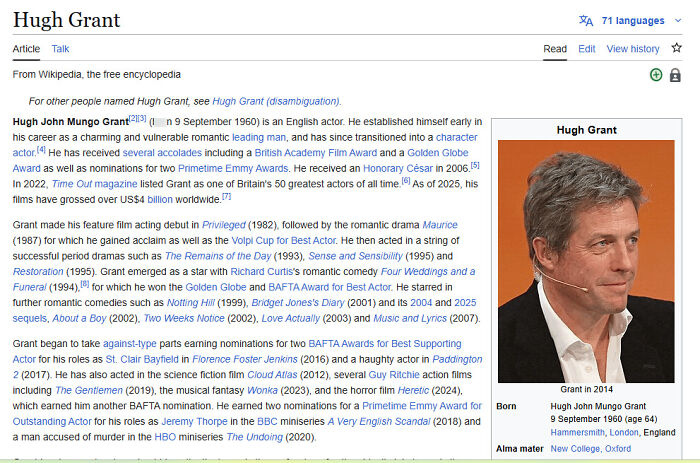Click the star icon to watch this page
The height and width of the screenshot is (463, 700).
click(x=677, y=48)
